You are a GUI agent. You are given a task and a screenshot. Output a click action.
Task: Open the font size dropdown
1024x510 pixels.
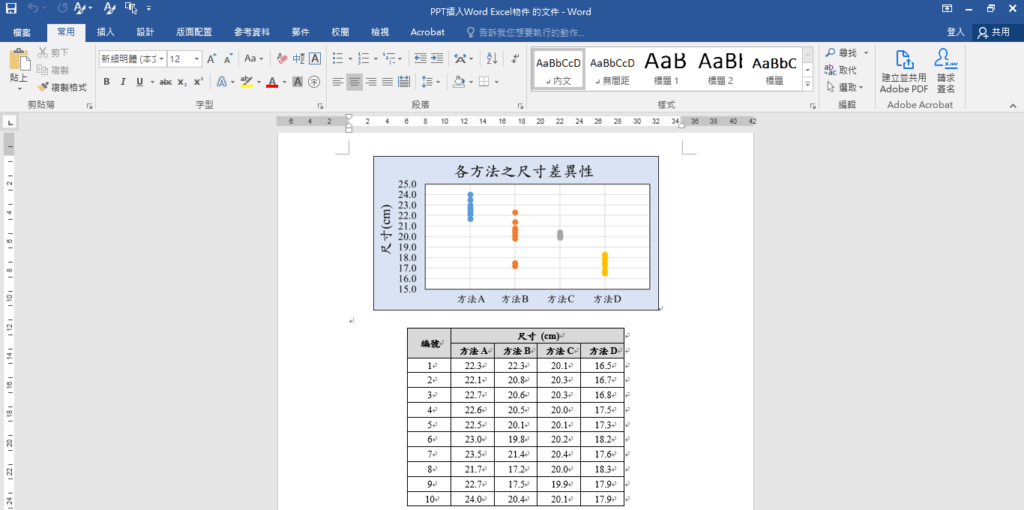[197, 59]
